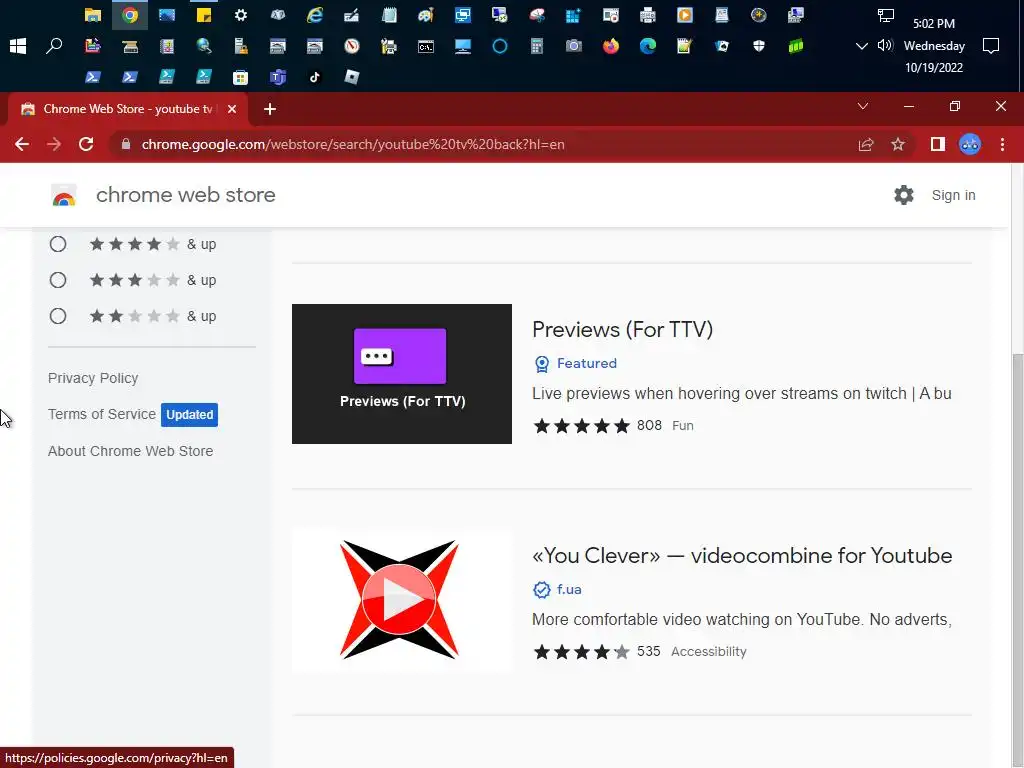Click the Updated badge next to Terms

(x=189, y=415)
